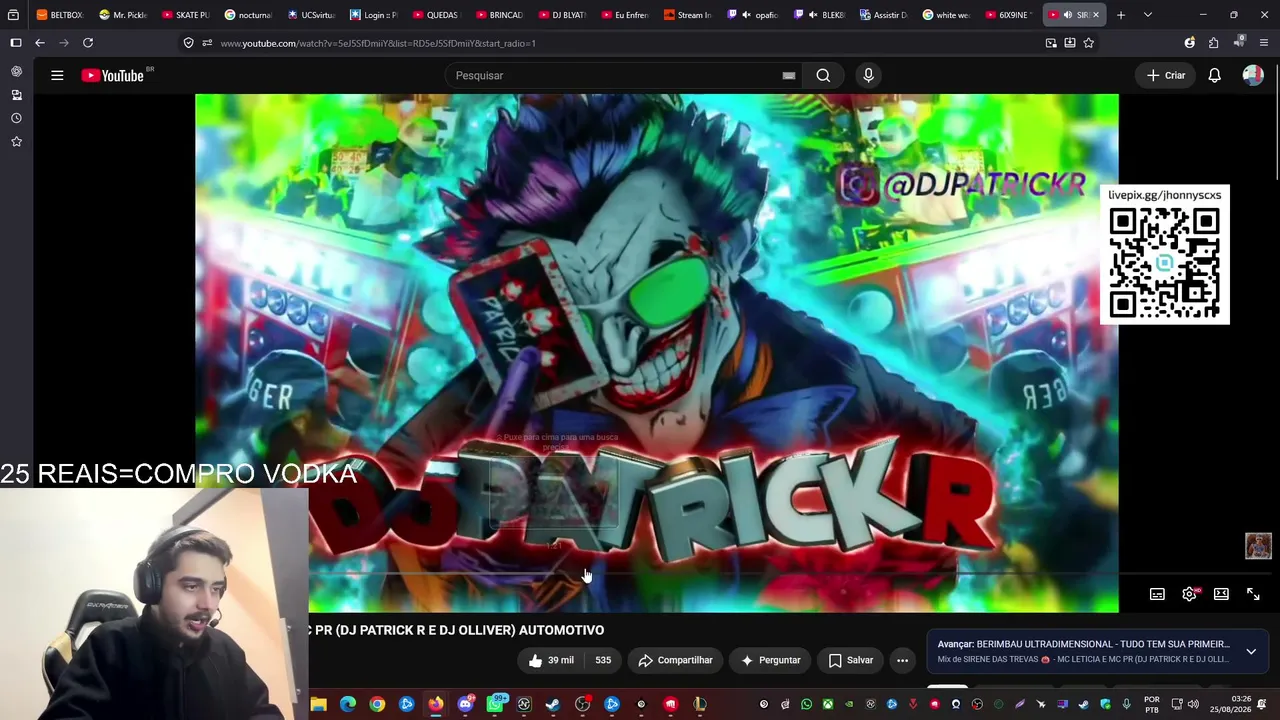Open Discord from the taskbar

pos(465,704)
